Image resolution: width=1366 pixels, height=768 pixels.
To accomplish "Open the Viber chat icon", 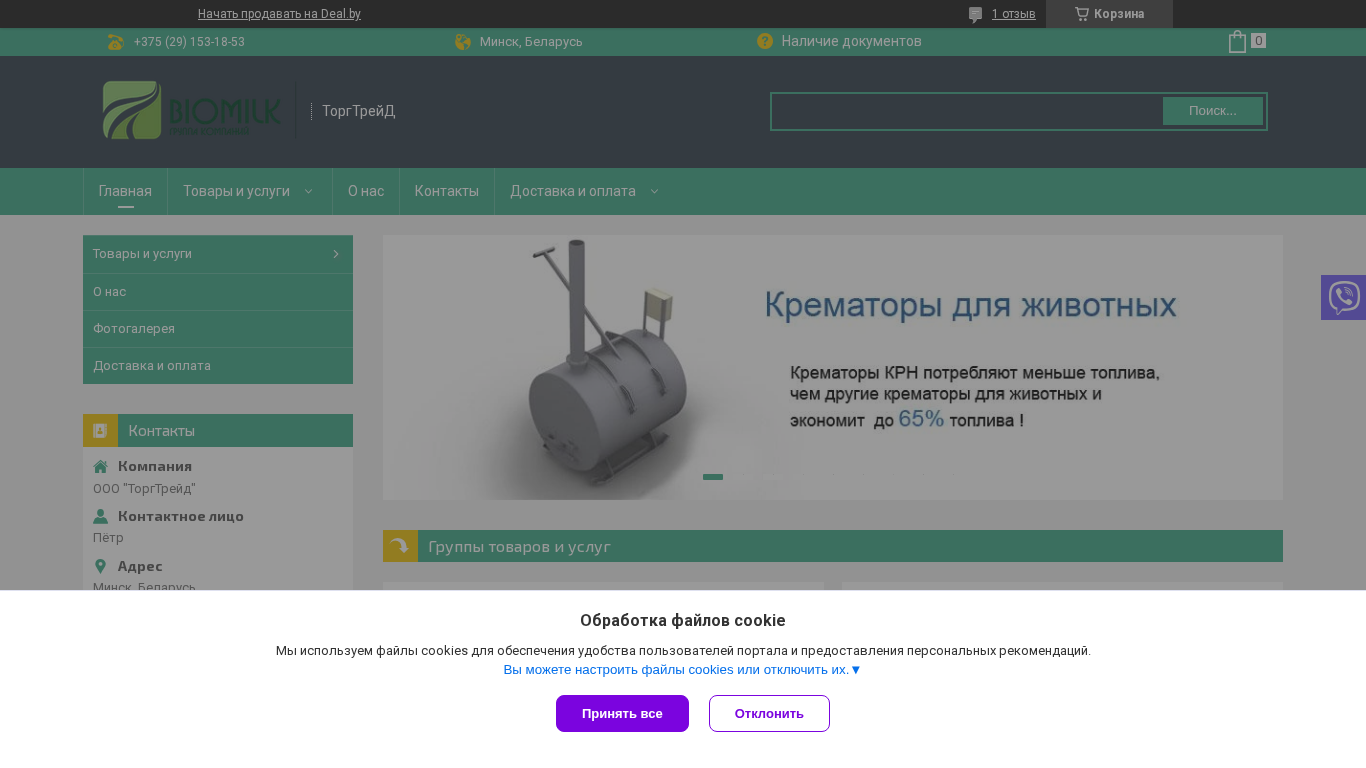I will tap(1343, 297).
